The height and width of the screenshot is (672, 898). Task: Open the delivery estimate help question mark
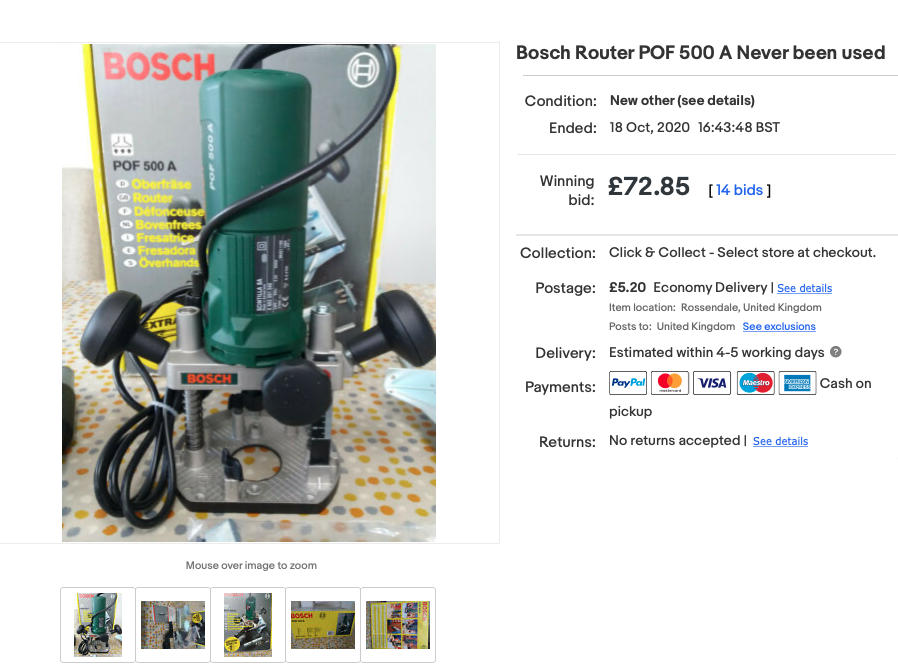836,352
